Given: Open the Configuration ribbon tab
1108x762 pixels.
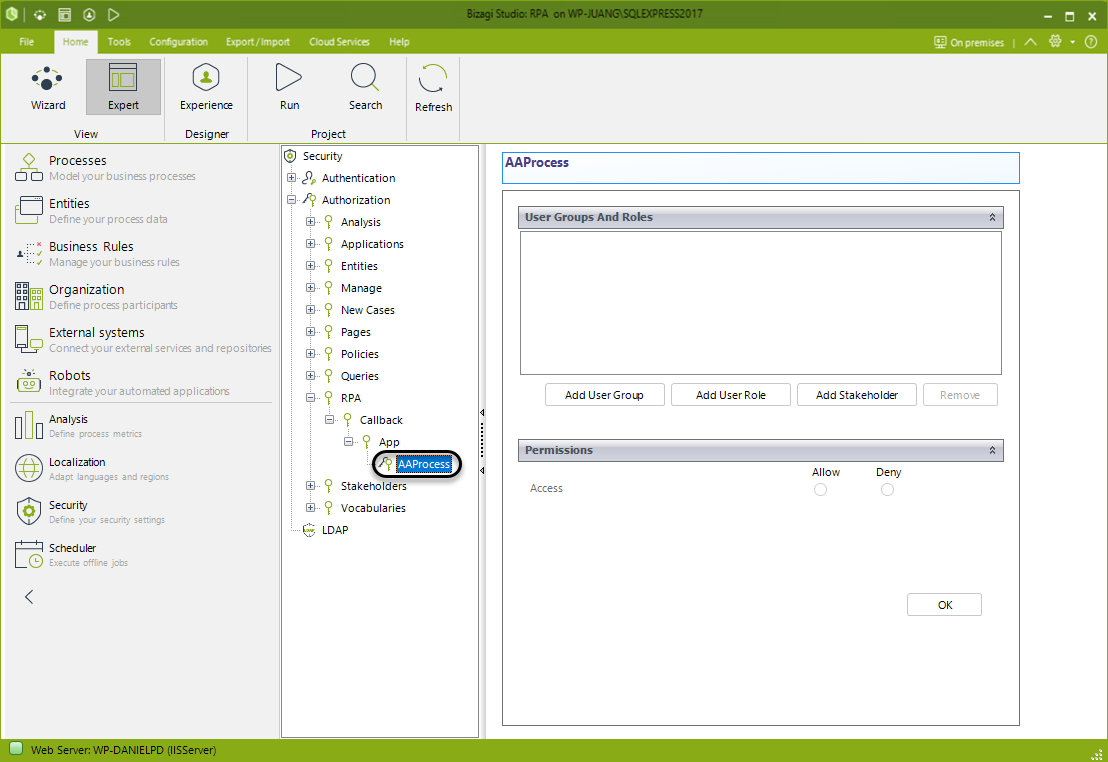Looking at the screenshot, I should 178,42.
